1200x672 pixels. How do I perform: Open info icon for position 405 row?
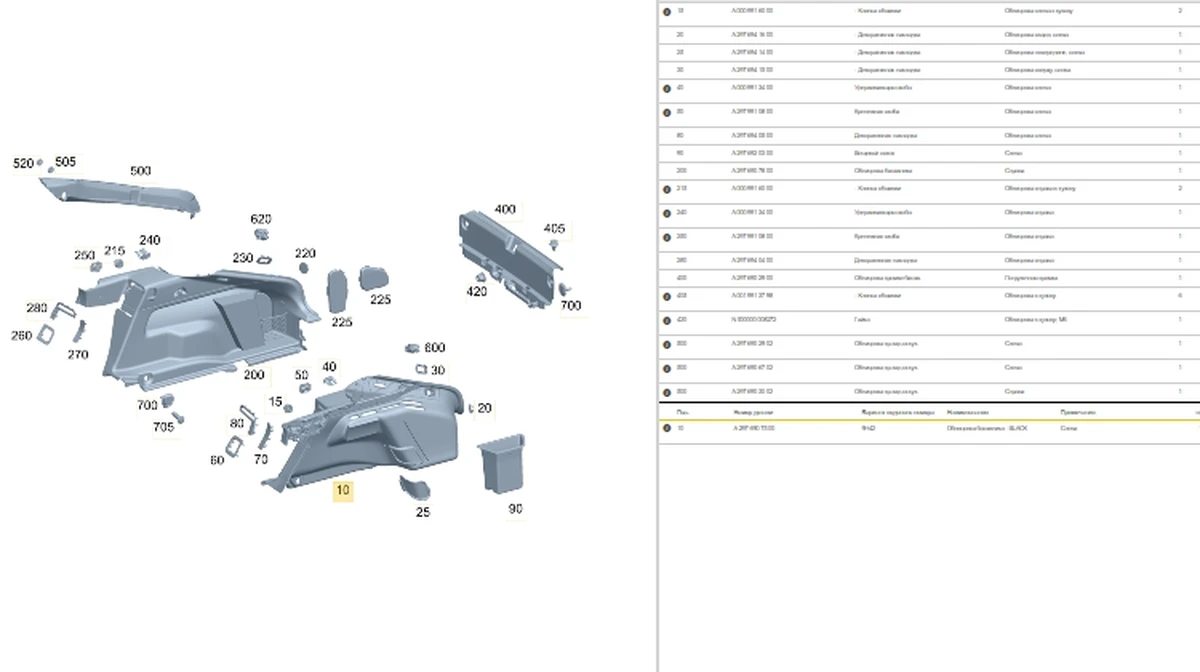tap(667, 297)
